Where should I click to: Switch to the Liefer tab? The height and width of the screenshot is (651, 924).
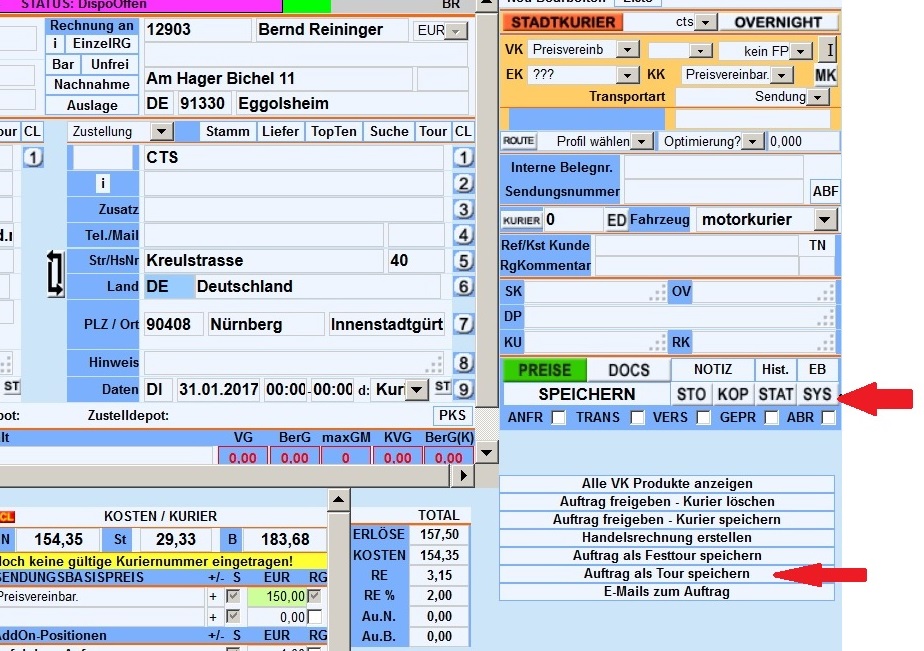coord(280,131)
